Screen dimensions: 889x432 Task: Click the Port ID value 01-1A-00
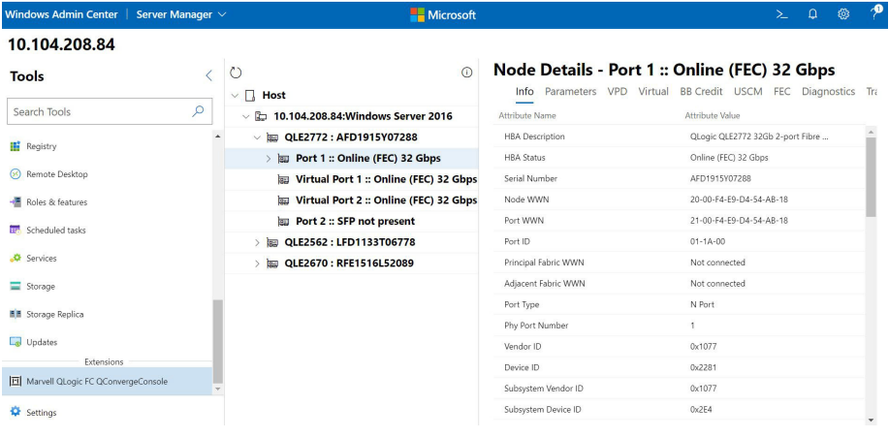point(708,242)
